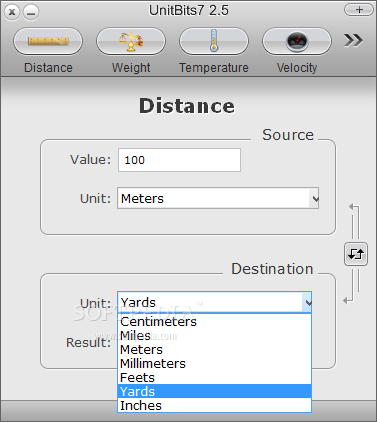This screenshot has width=377, height=422.
Task: Click the Velocity tab label
Action: (297, 68)
